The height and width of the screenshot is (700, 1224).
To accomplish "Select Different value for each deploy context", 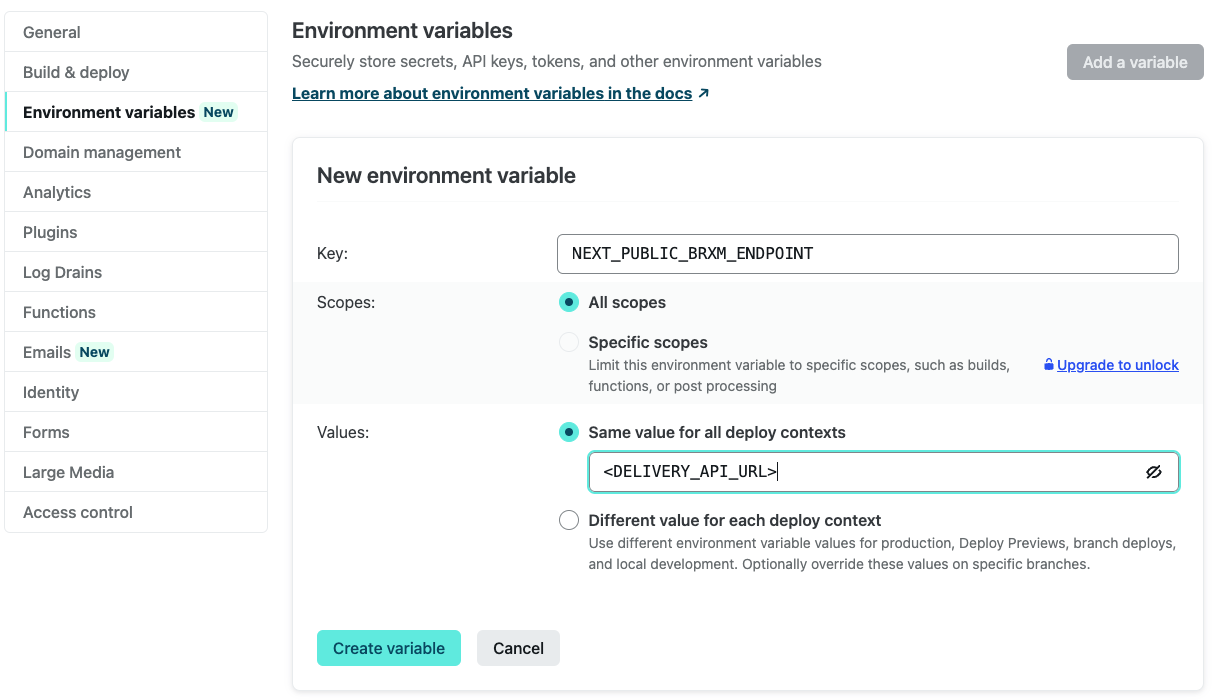I will coord(569,520).
